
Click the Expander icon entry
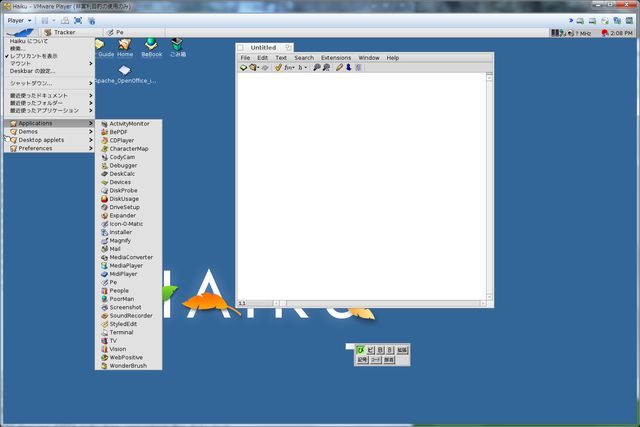[x=129, y=216]
